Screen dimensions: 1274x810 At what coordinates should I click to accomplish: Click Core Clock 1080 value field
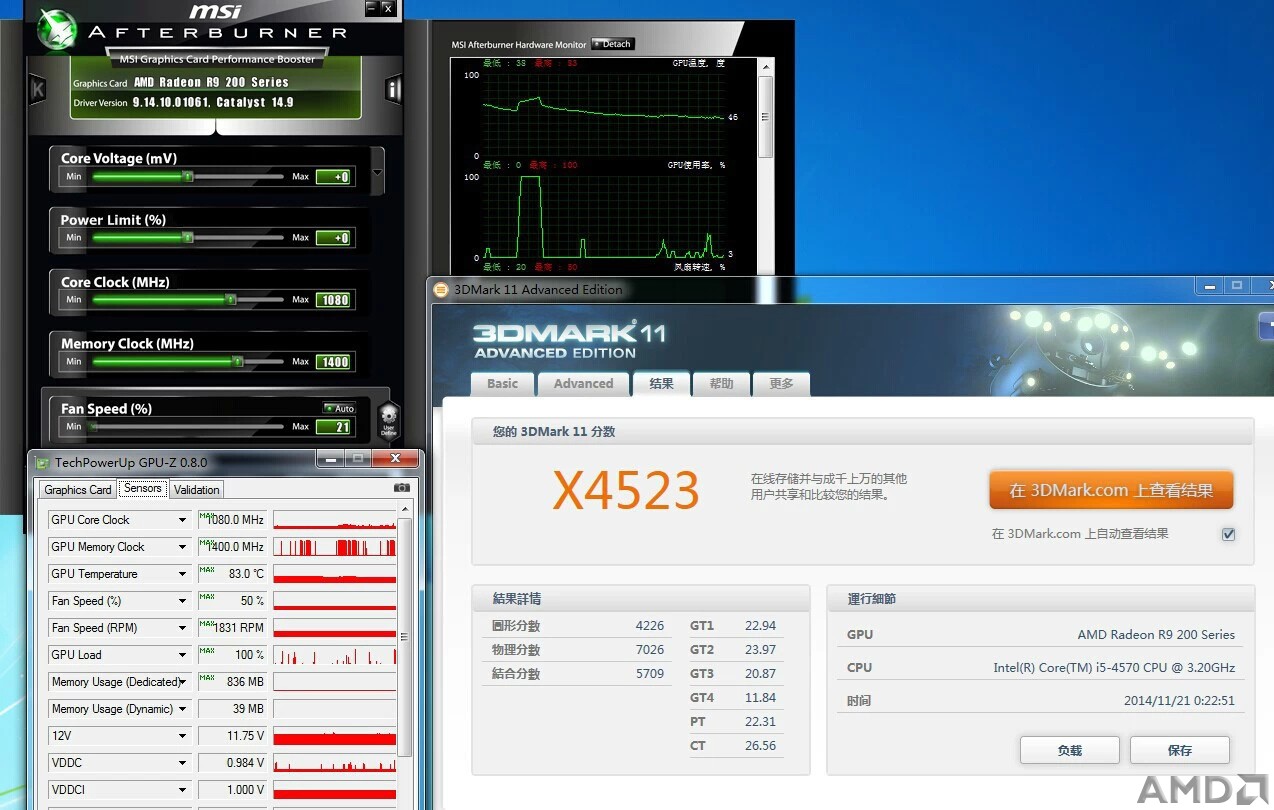334,300
